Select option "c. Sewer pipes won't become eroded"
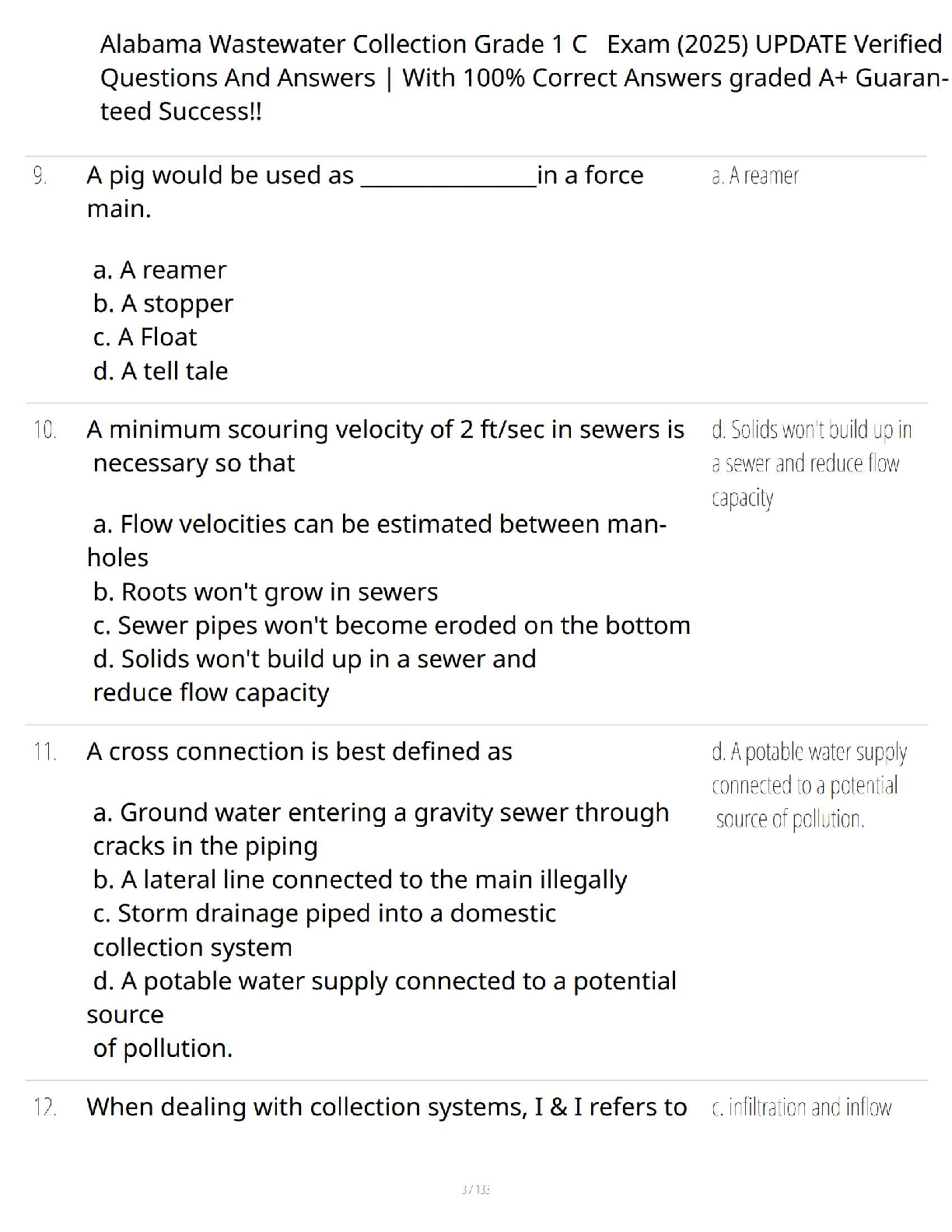 coord(391,625)
